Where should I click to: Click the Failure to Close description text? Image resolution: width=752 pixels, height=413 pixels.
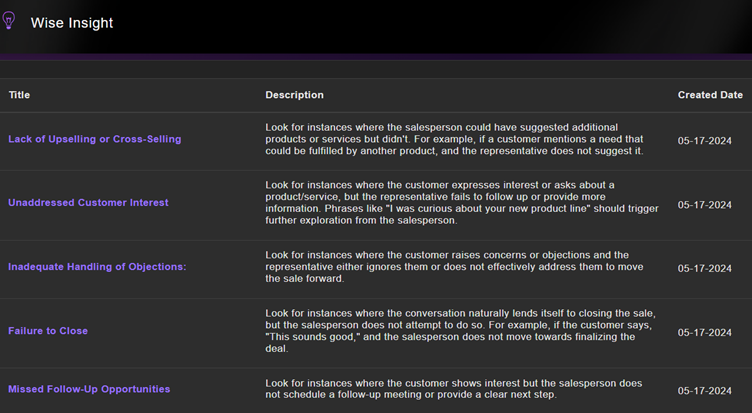pyautogui.click(x=458, y=331)
